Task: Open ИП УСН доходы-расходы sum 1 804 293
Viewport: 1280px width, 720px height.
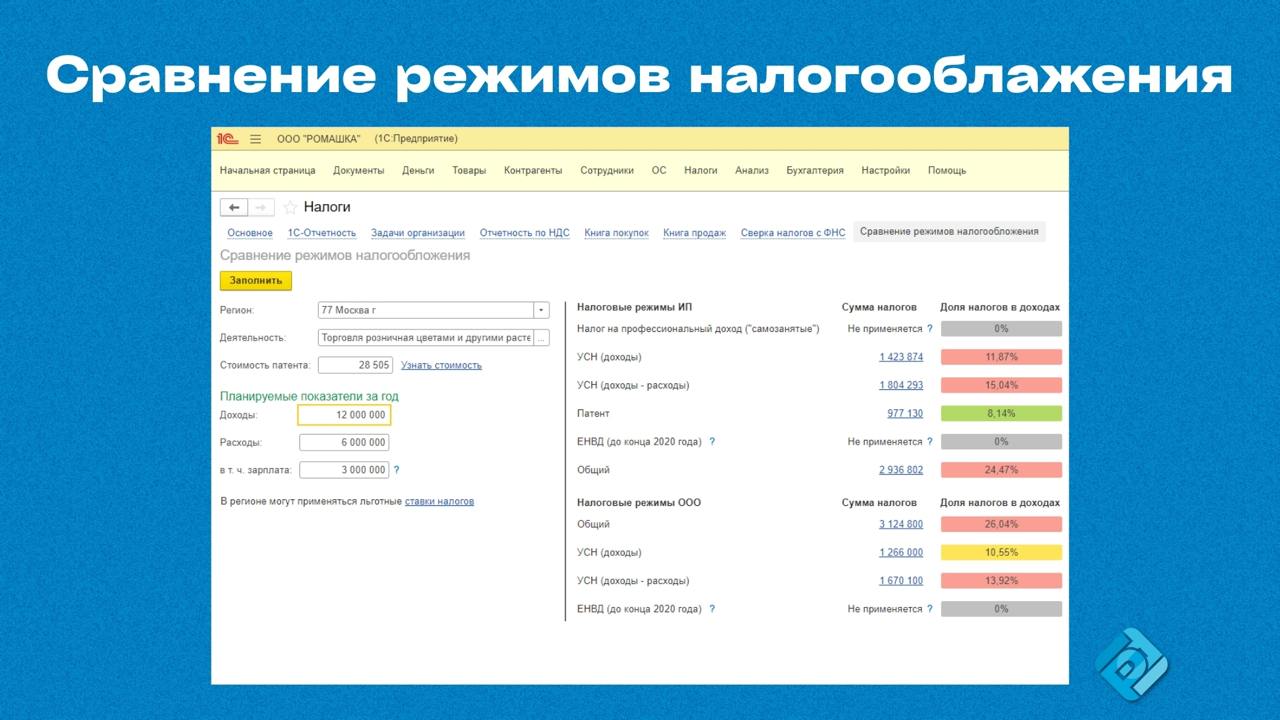Action: pyautogui.click(x=901, y=386)
